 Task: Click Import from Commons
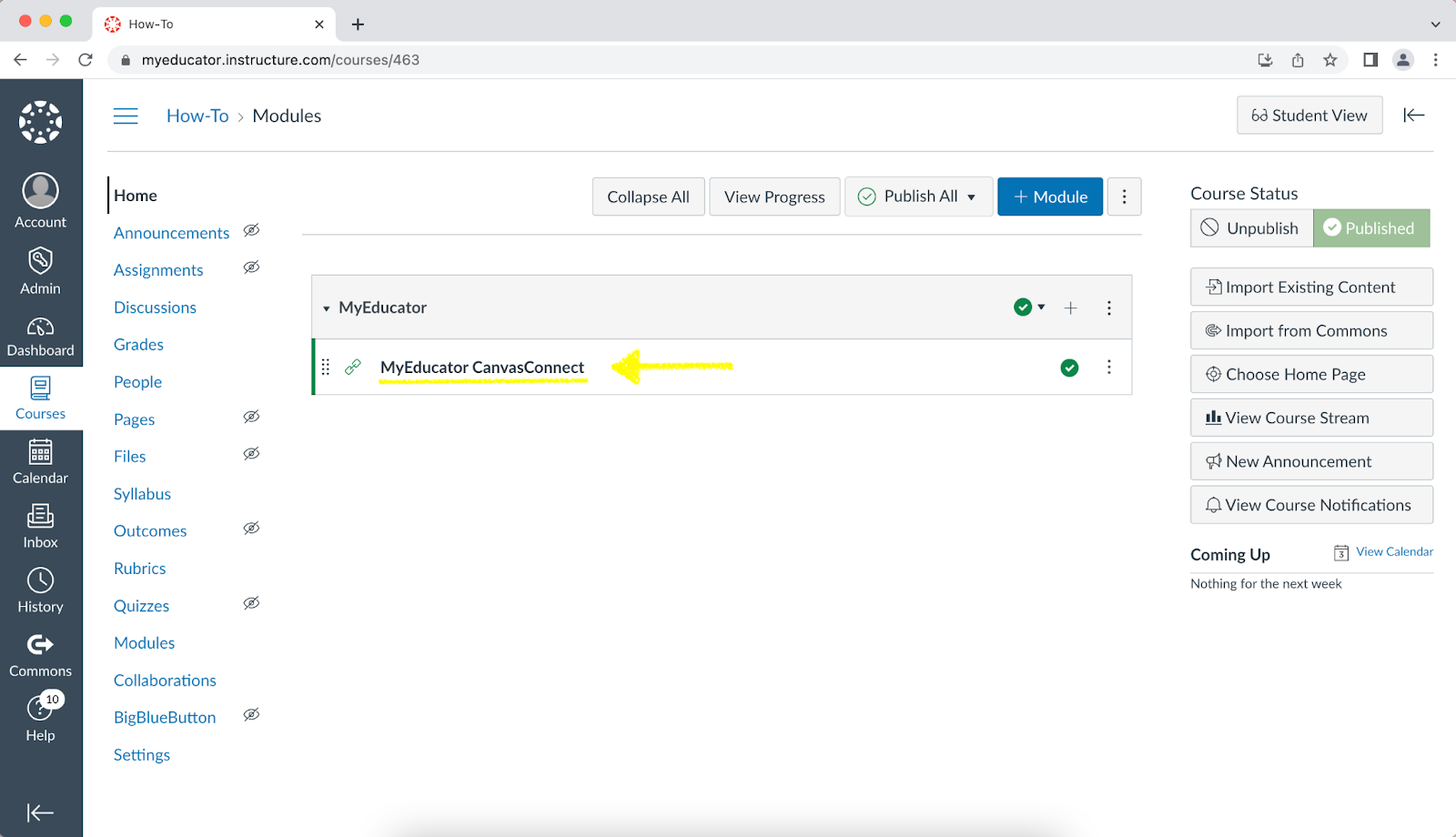[1311, 331]
